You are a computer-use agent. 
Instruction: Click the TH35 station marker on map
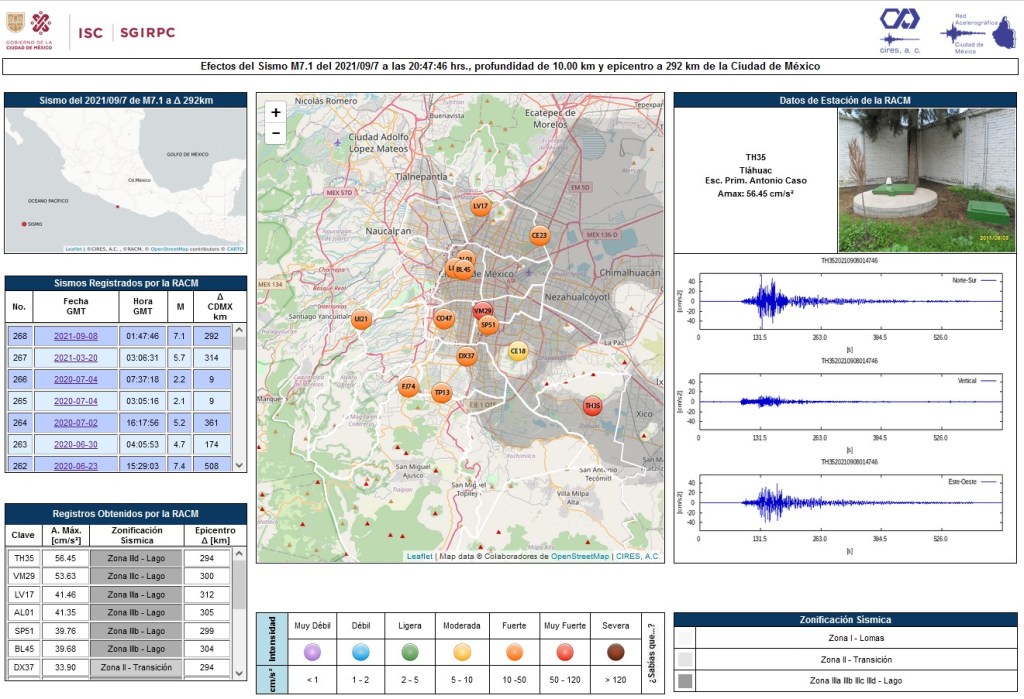(592, 406)
